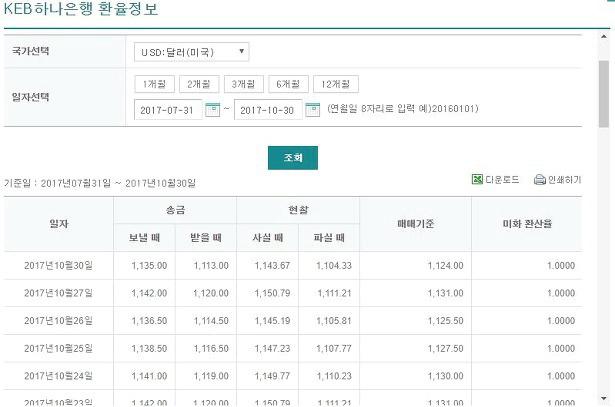Click the 1,138.50 send rate cell
The height and width of the screenshot is (407, 615).
[x=145, y=348]
